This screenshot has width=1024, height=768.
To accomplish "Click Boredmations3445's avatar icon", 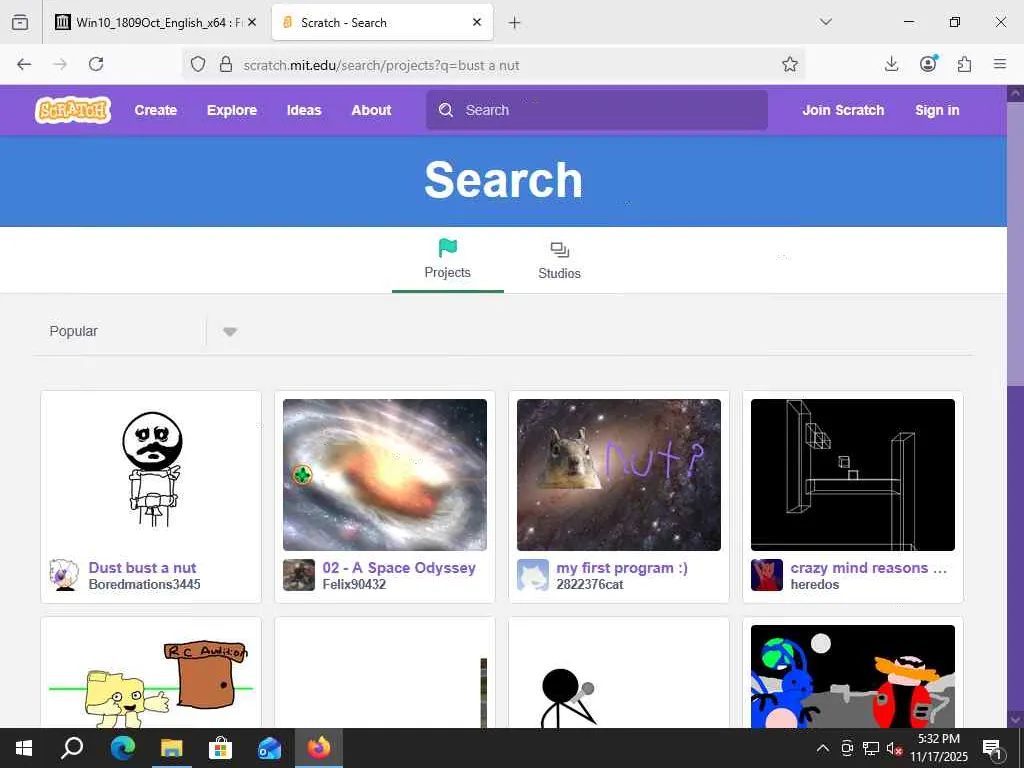I will click(65, 575).
